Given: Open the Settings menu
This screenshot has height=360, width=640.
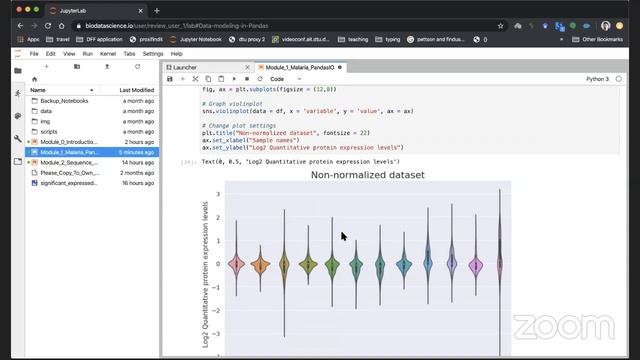Looking at the screenshot, I should (x=153, y=54).
